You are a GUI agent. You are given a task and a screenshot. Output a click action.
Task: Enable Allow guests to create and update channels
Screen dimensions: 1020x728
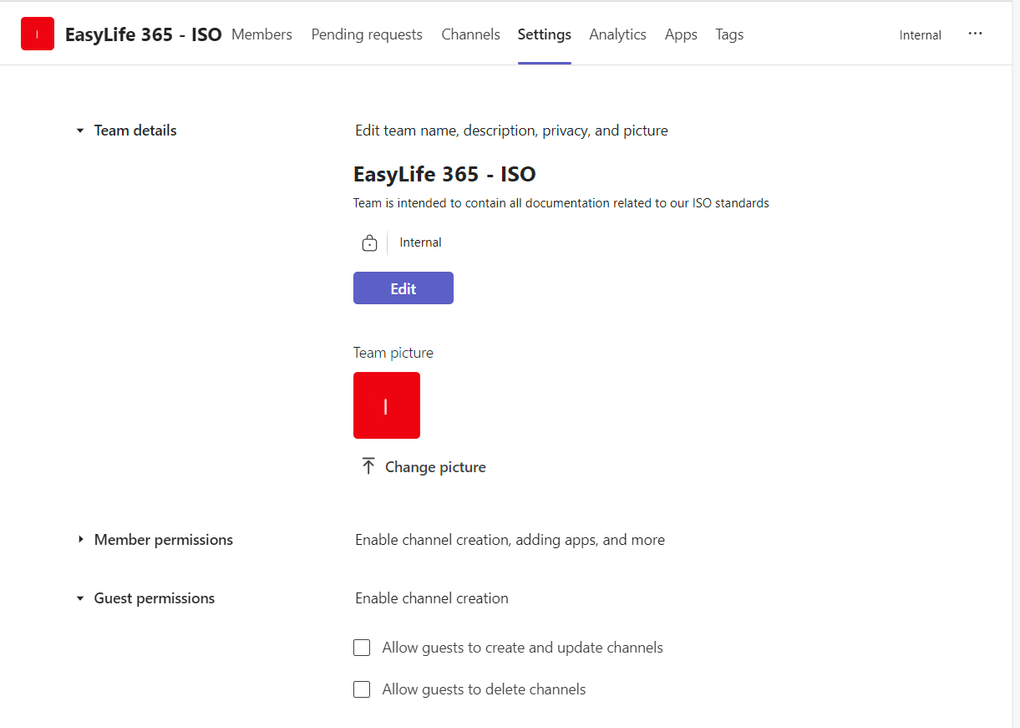tap(362, 648)
